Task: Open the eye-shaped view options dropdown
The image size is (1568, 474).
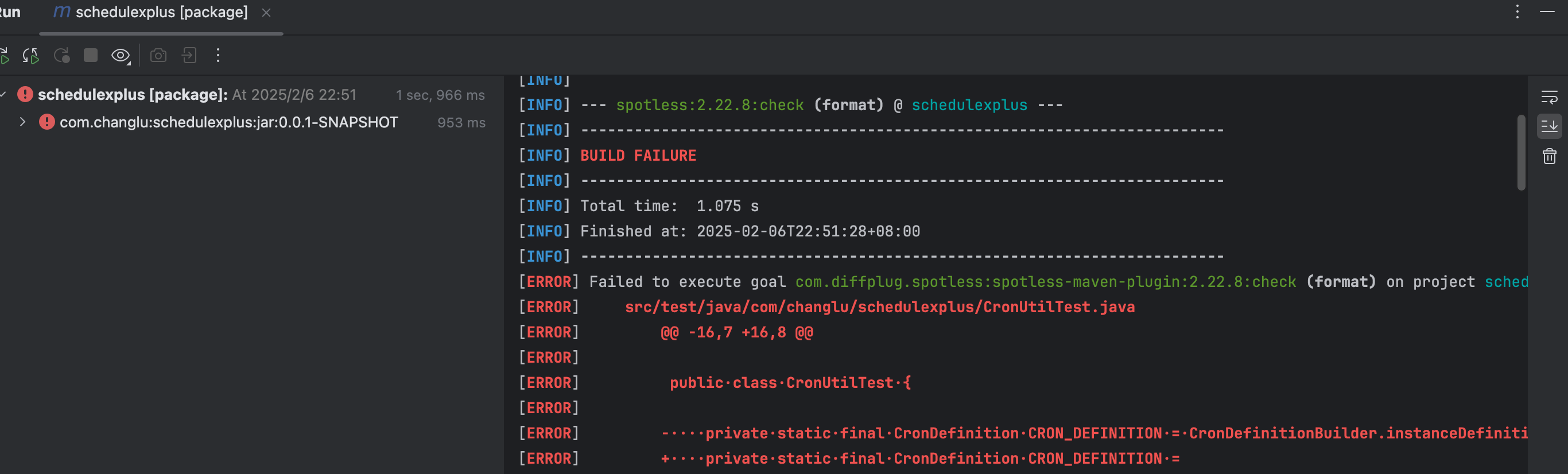Action: tap(121, 56)
